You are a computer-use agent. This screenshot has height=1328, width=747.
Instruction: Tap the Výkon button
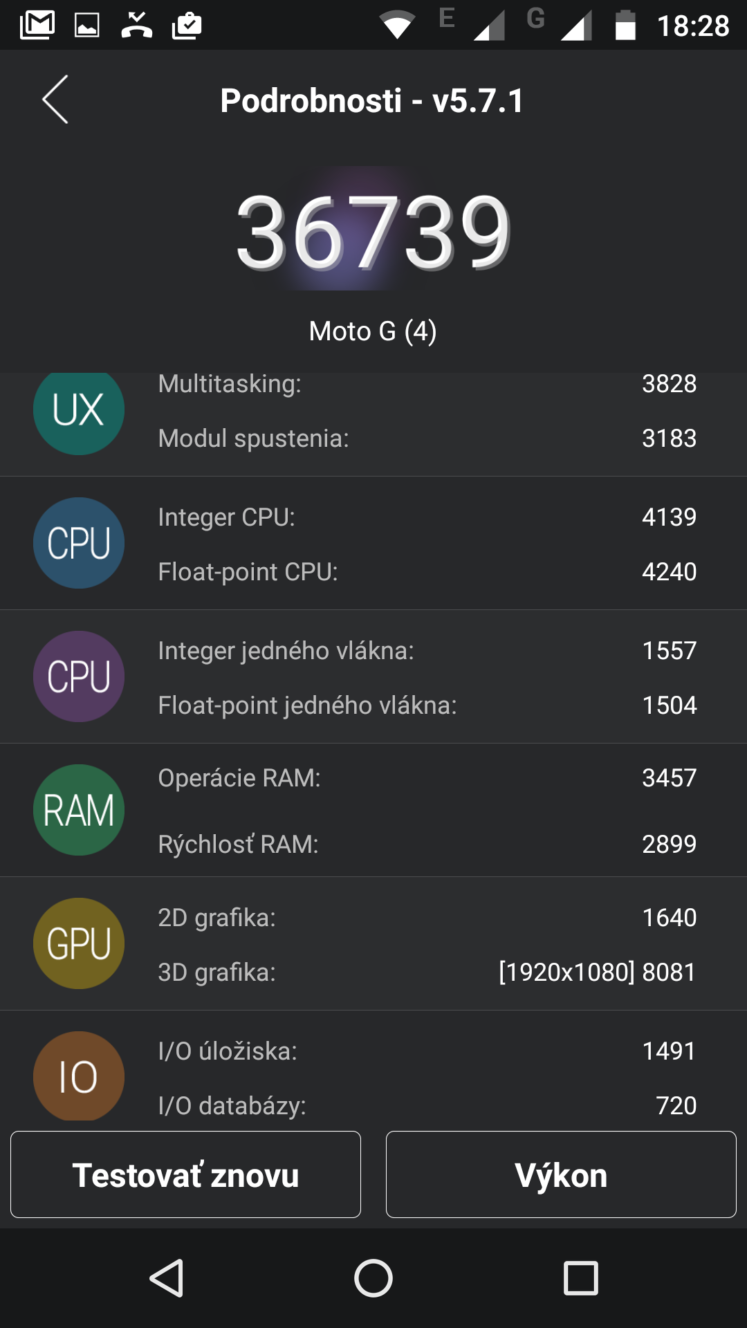click(x=561, y=1174)
